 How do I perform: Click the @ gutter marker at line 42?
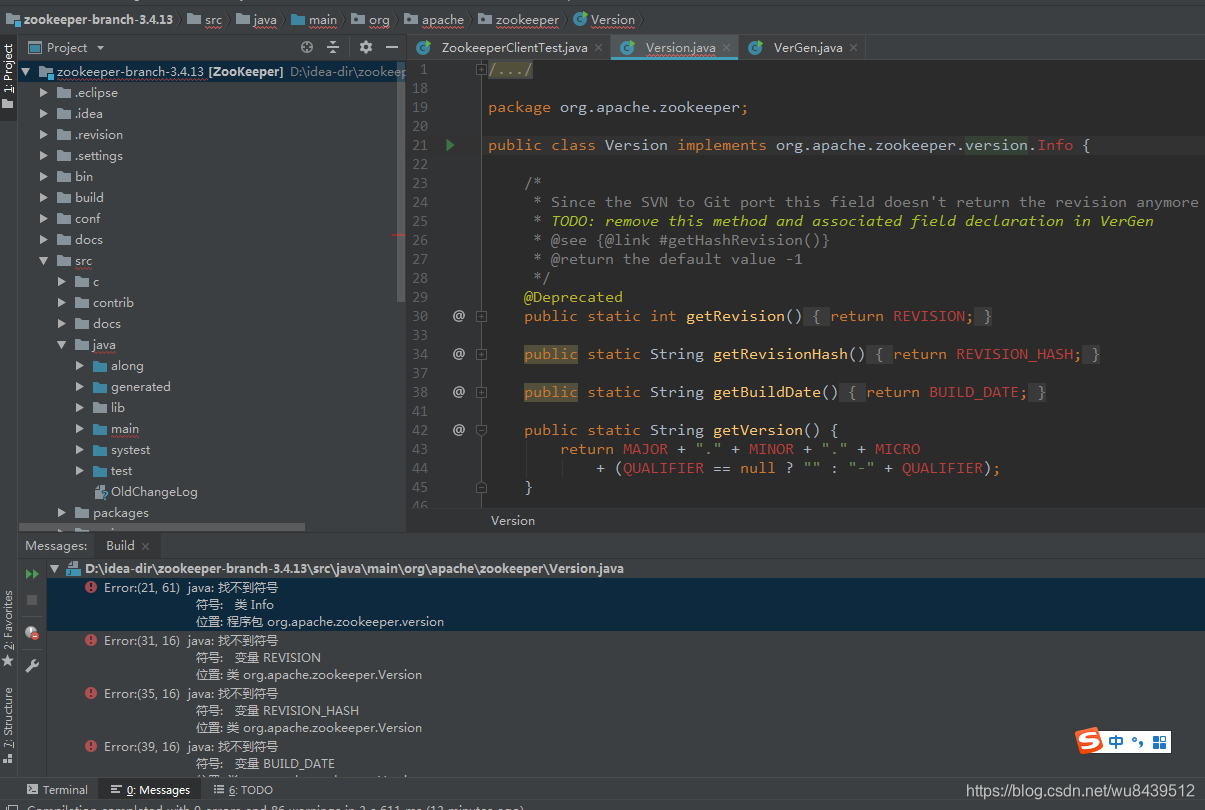(x=459, y=430)
